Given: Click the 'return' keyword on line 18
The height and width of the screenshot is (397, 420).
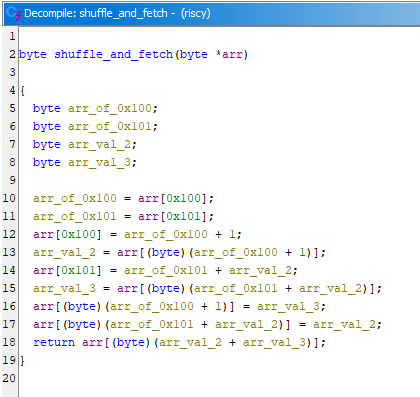Looking at the screenshot, I should pyautogui.click(x=54, y=342).
